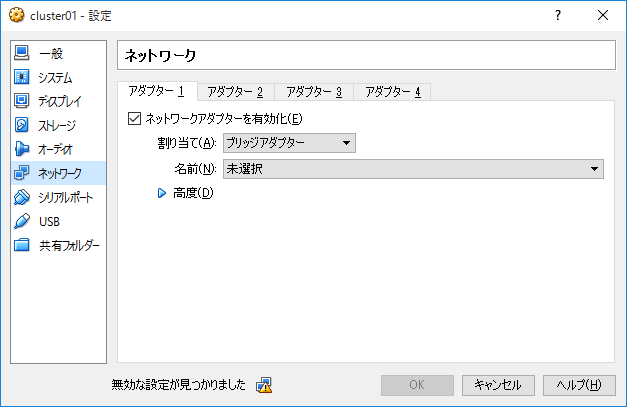
Task: Open the ストレージ disk icon
Action: 22,125
